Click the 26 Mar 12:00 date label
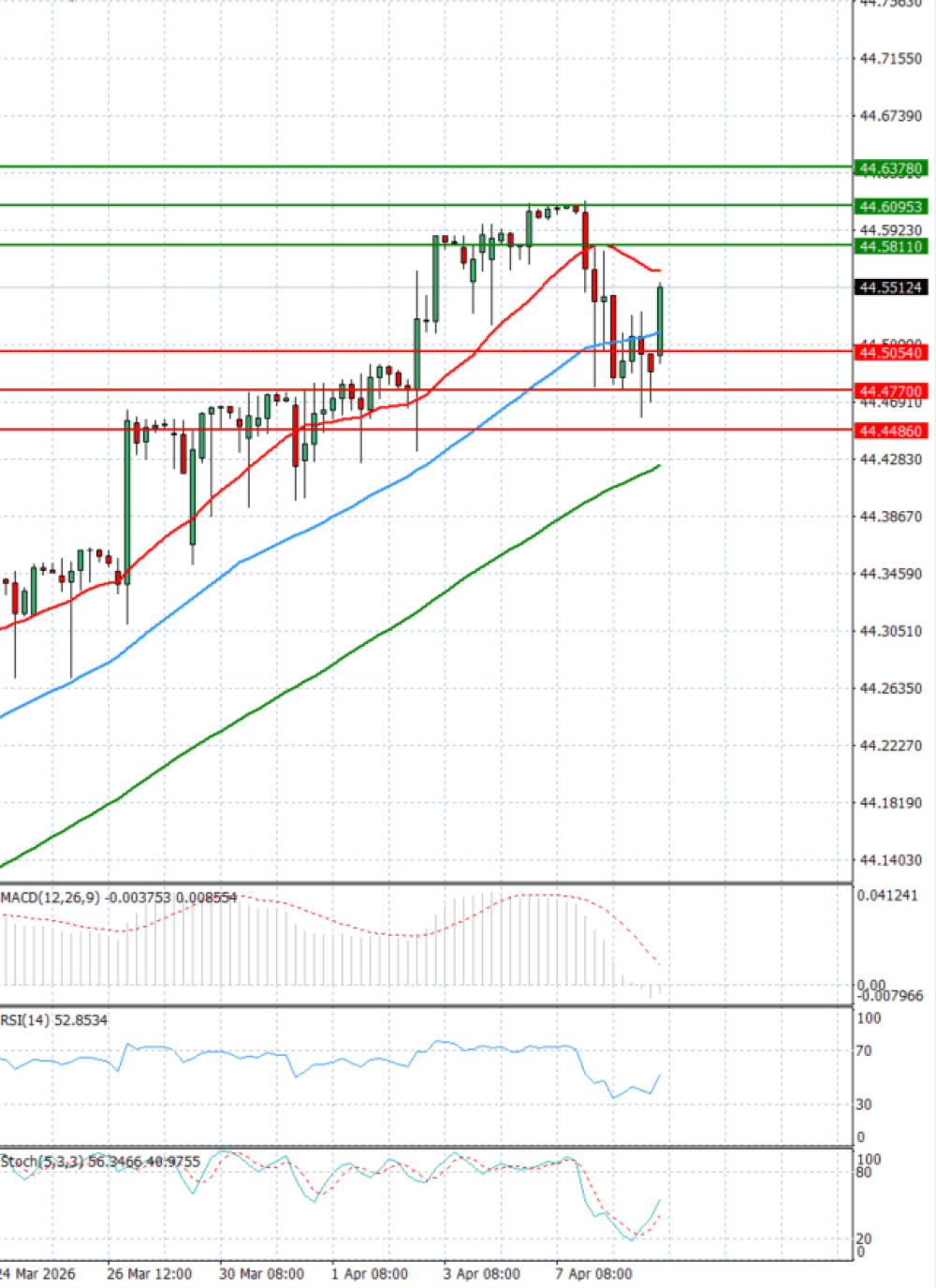The width and height of the screenshot is (936, 1288). pyautogui.click(x=150, y=1274)
